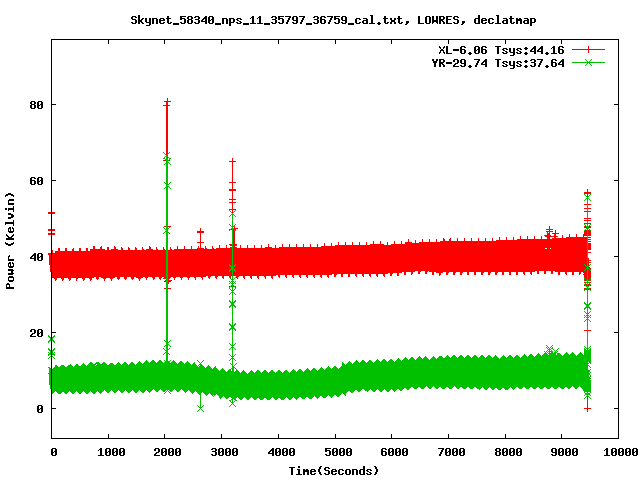Screen dimensions: 640x480
Task: Click the x-axis tick label 9000
Action: pos(564,452)
